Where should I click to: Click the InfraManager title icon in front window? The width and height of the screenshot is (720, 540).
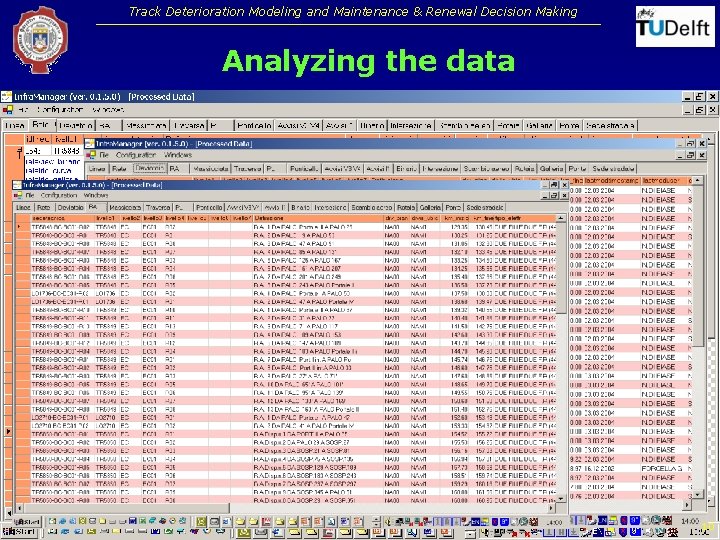pyautogui.click(x=17, y=185)
